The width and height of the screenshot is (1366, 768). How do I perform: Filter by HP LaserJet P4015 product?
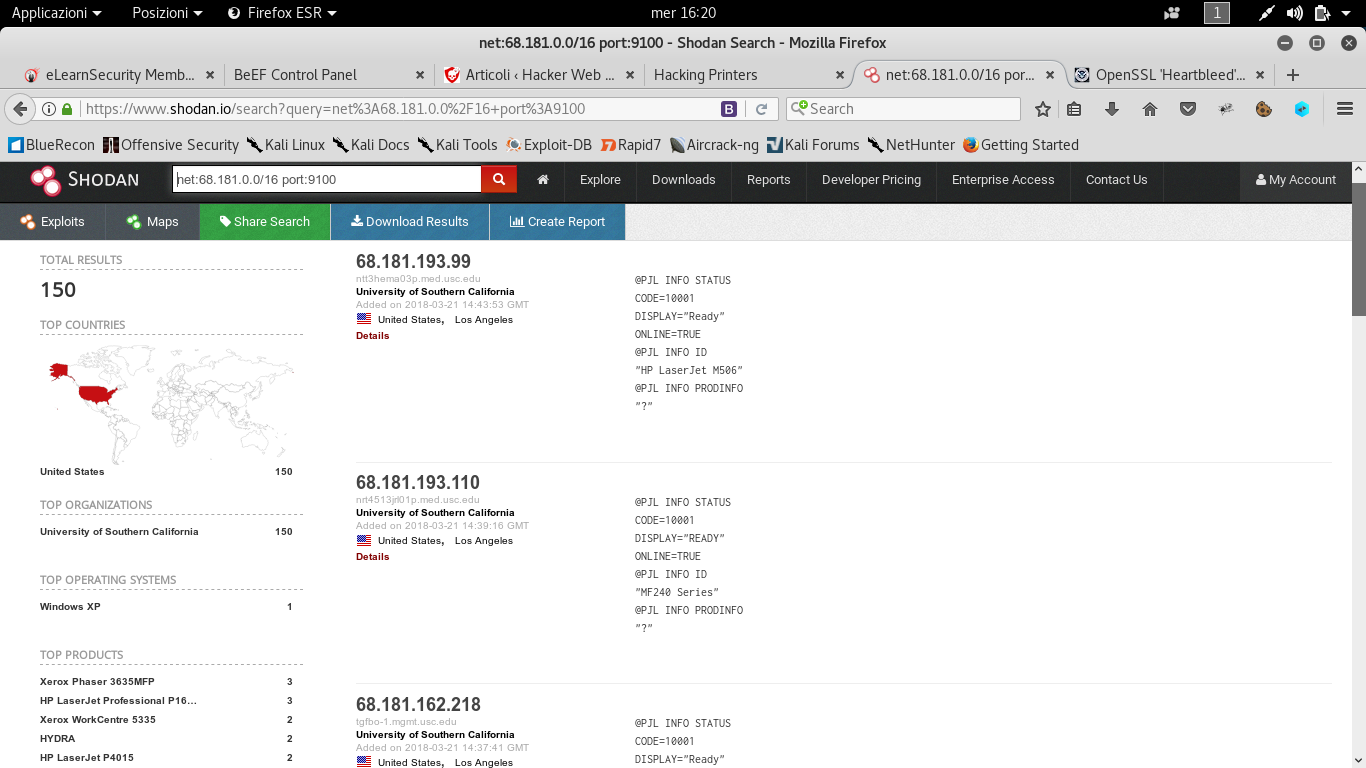pos(86,758)
